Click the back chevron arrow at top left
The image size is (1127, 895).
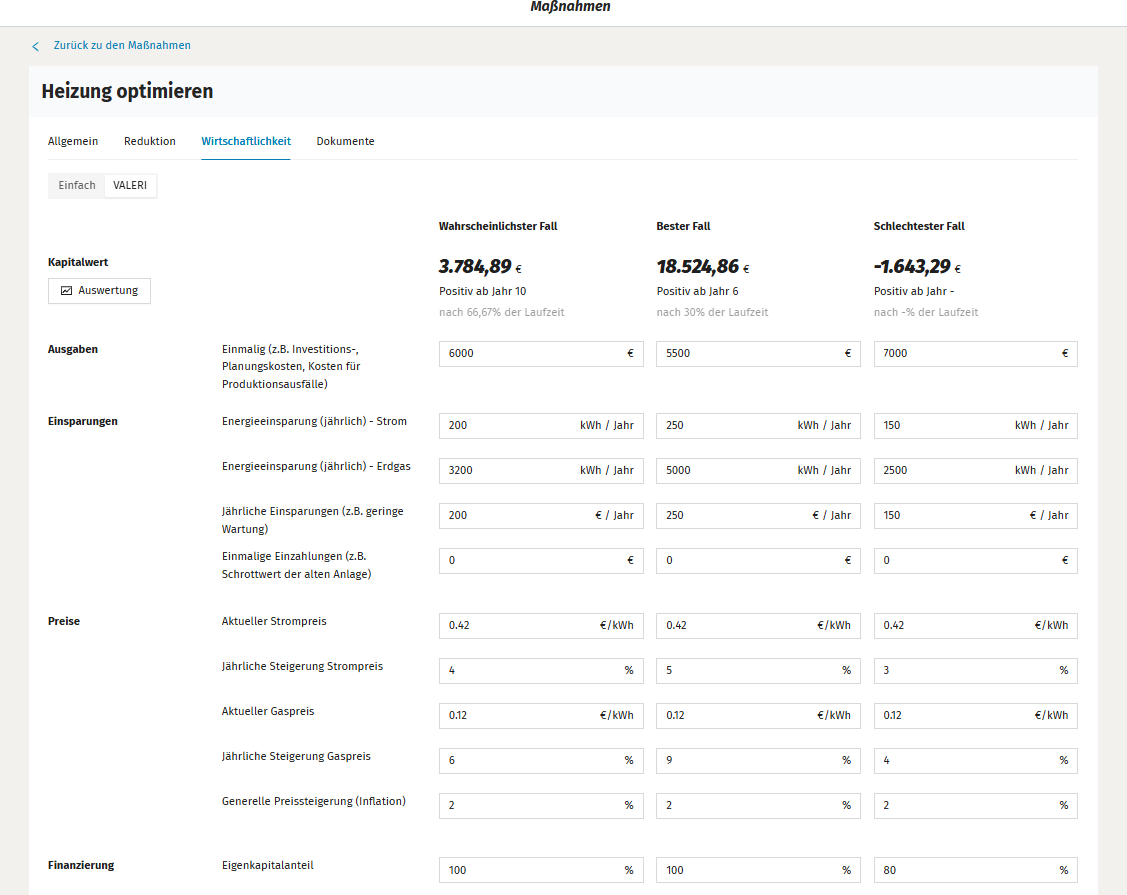pyautogui.click(x=35, y=46)
